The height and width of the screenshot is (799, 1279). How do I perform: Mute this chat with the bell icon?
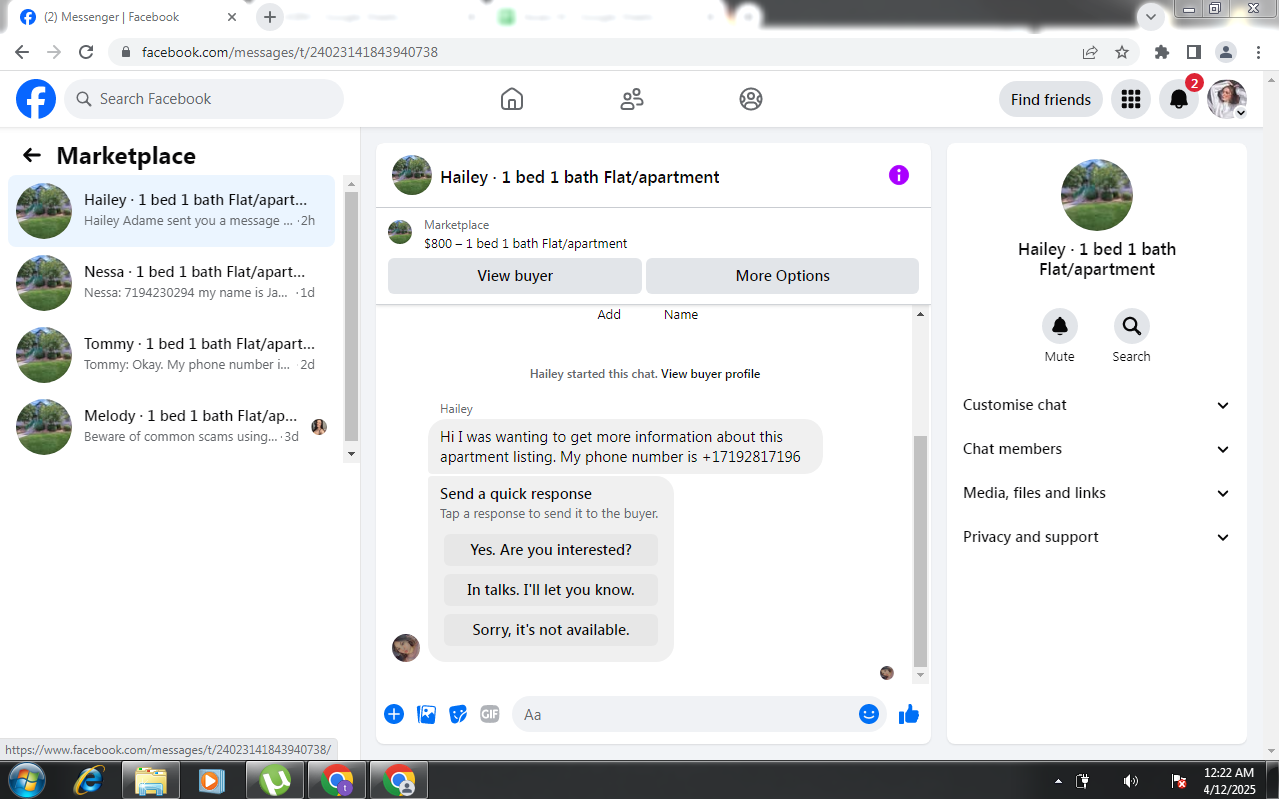1060,326
